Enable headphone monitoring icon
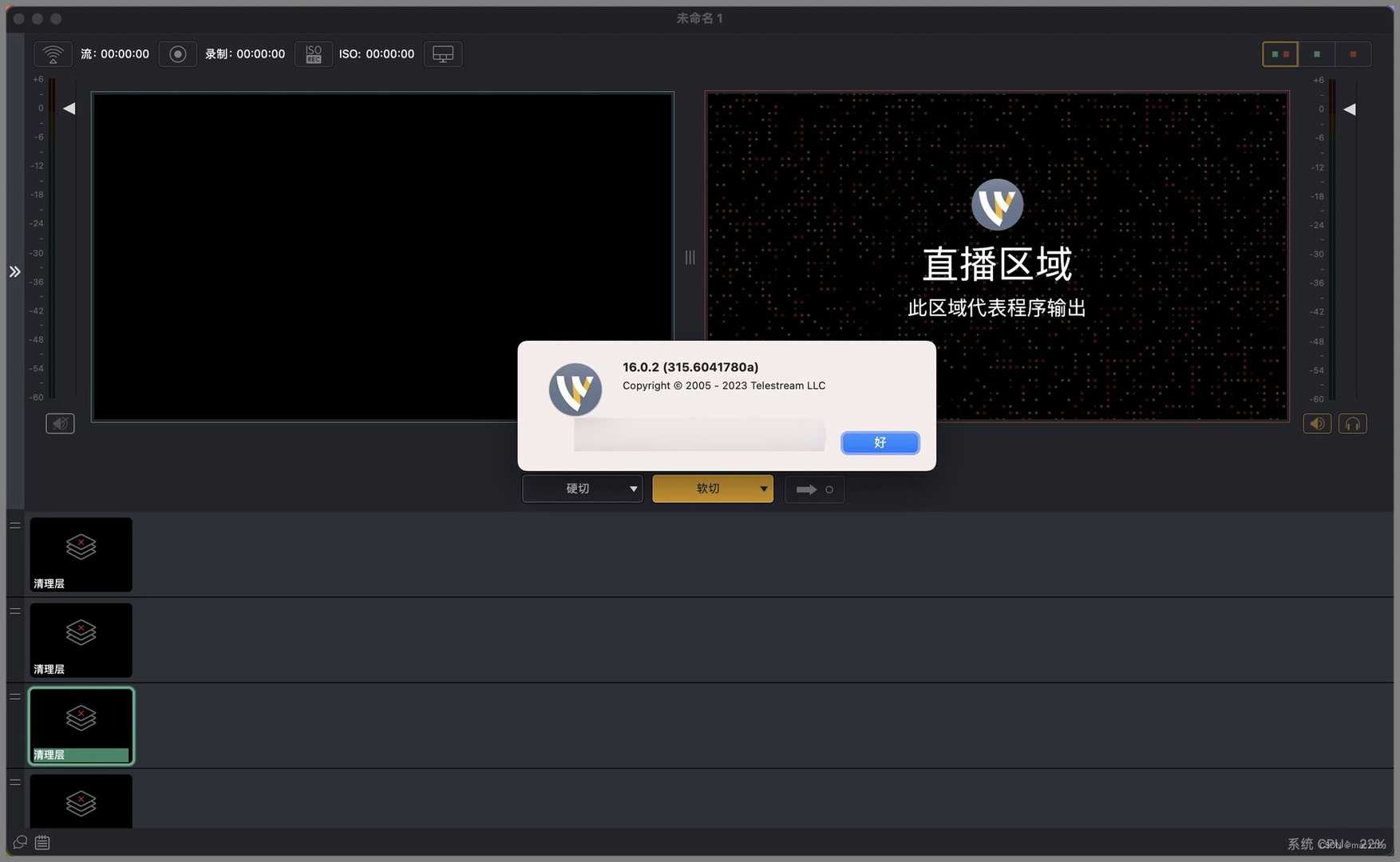The width and height of the screenshot is (1400, 862). tap(1353, 424)
